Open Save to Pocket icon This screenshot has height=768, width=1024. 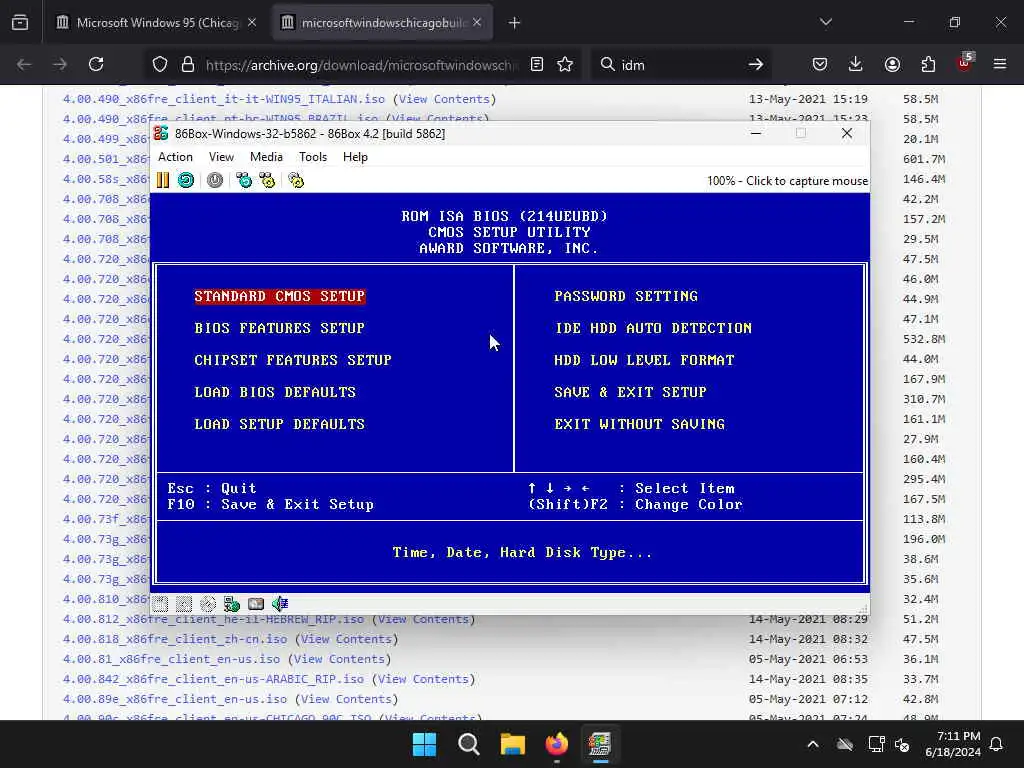[820, 64]
